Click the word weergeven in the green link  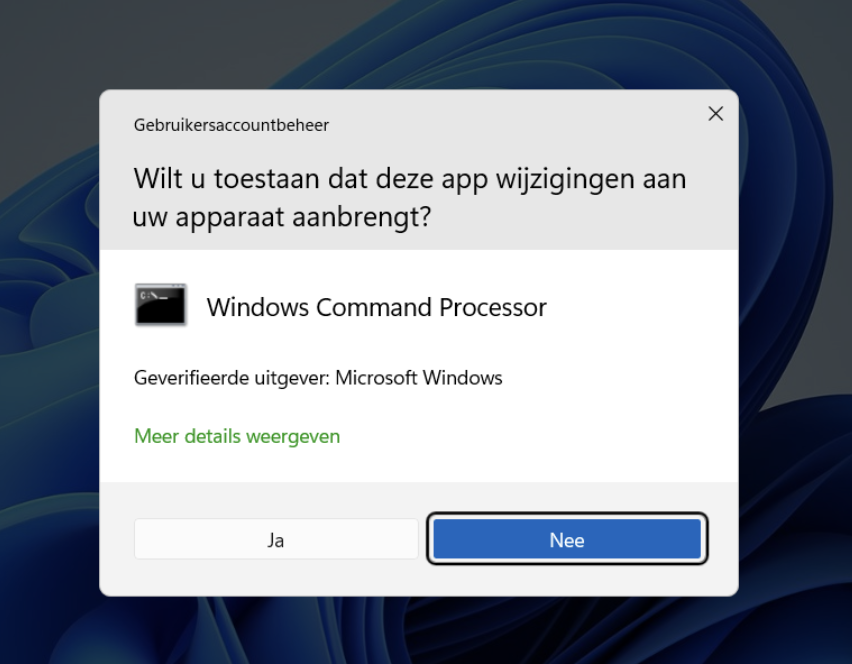pyautogui.click(x=293, y=437)
